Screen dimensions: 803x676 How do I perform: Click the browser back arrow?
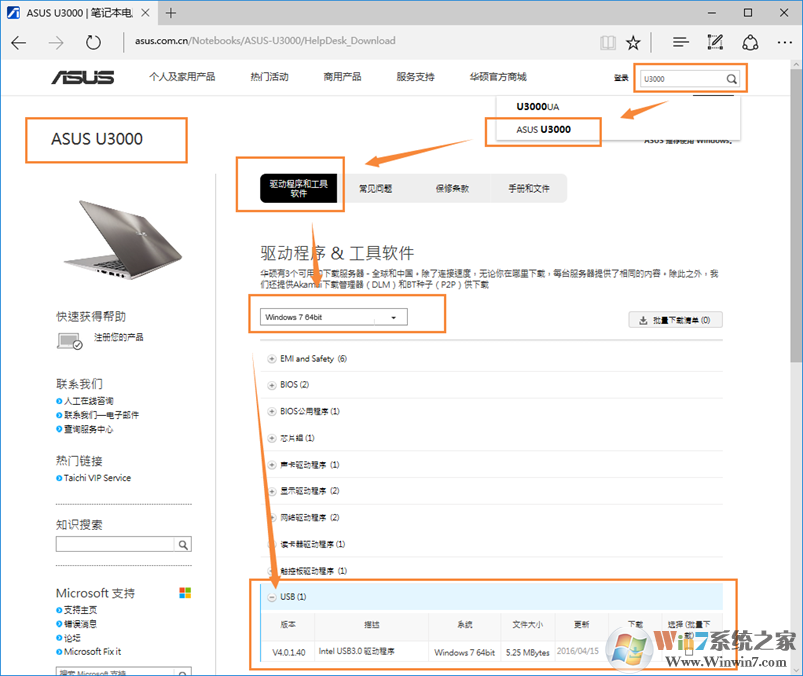click(19, 42)
